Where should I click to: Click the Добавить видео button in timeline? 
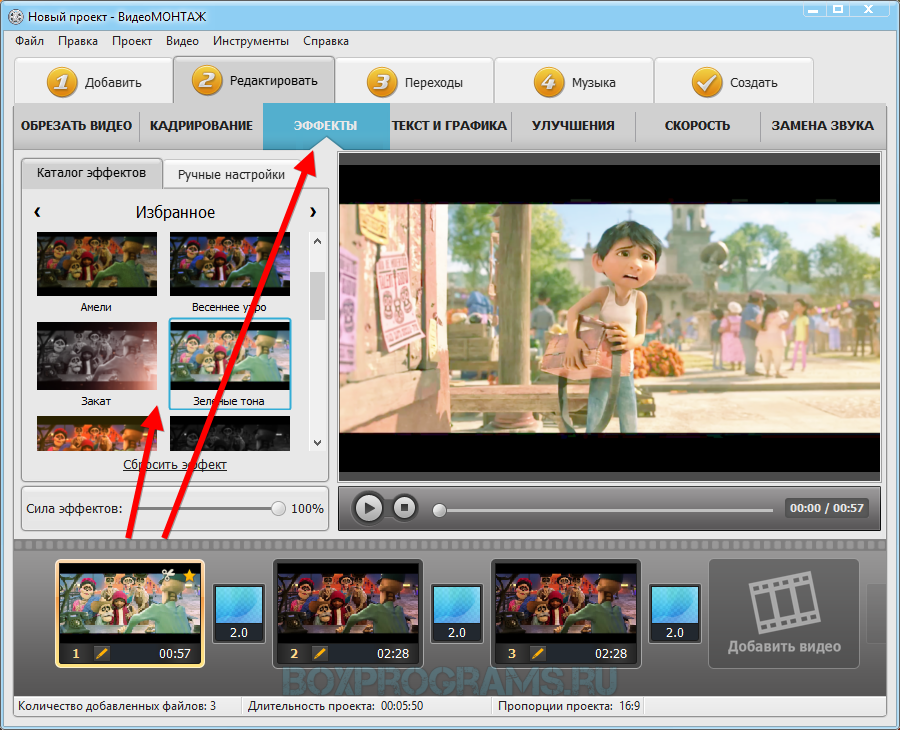(x=784, y=613)
